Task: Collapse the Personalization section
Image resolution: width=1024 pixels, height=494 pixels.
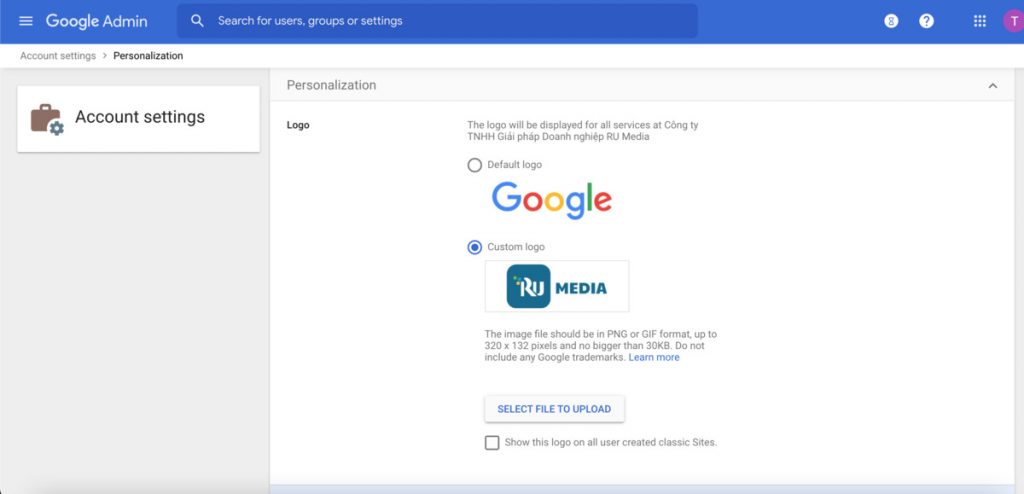Action: (x=993, y=86)
